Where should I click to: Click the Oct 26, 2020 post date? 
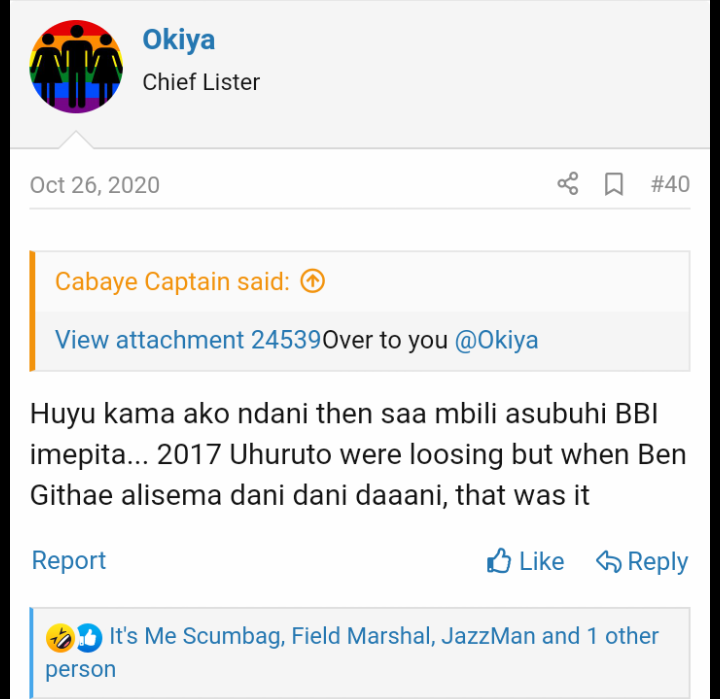coord(95,185)
